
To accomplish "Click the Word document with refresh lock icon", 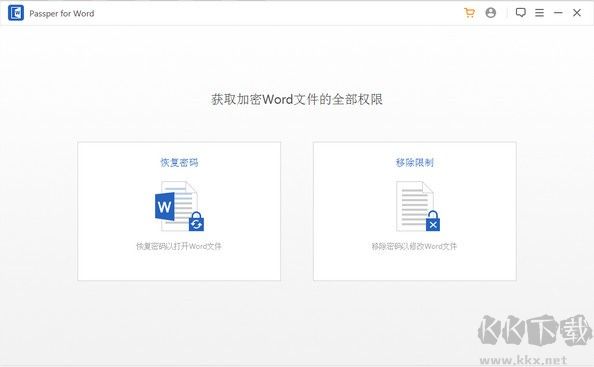I will [180, 206].
